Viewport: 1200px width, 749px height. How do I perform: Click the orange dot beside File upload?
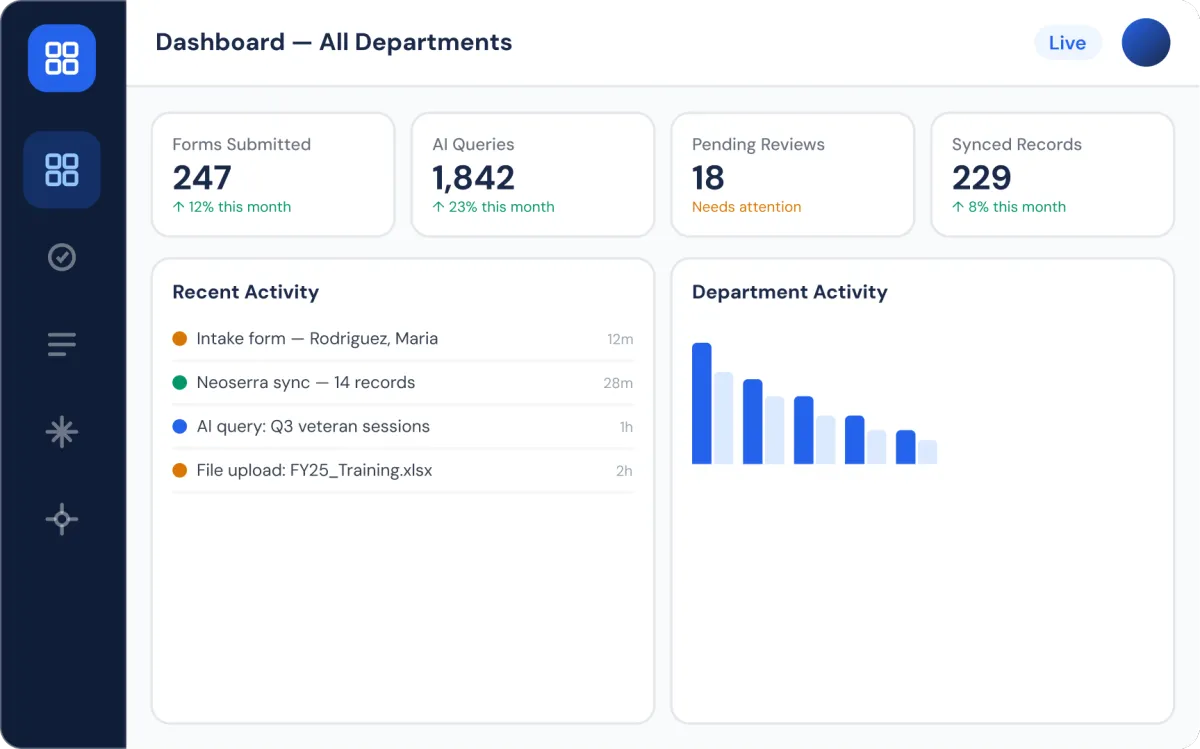(180, 471)
